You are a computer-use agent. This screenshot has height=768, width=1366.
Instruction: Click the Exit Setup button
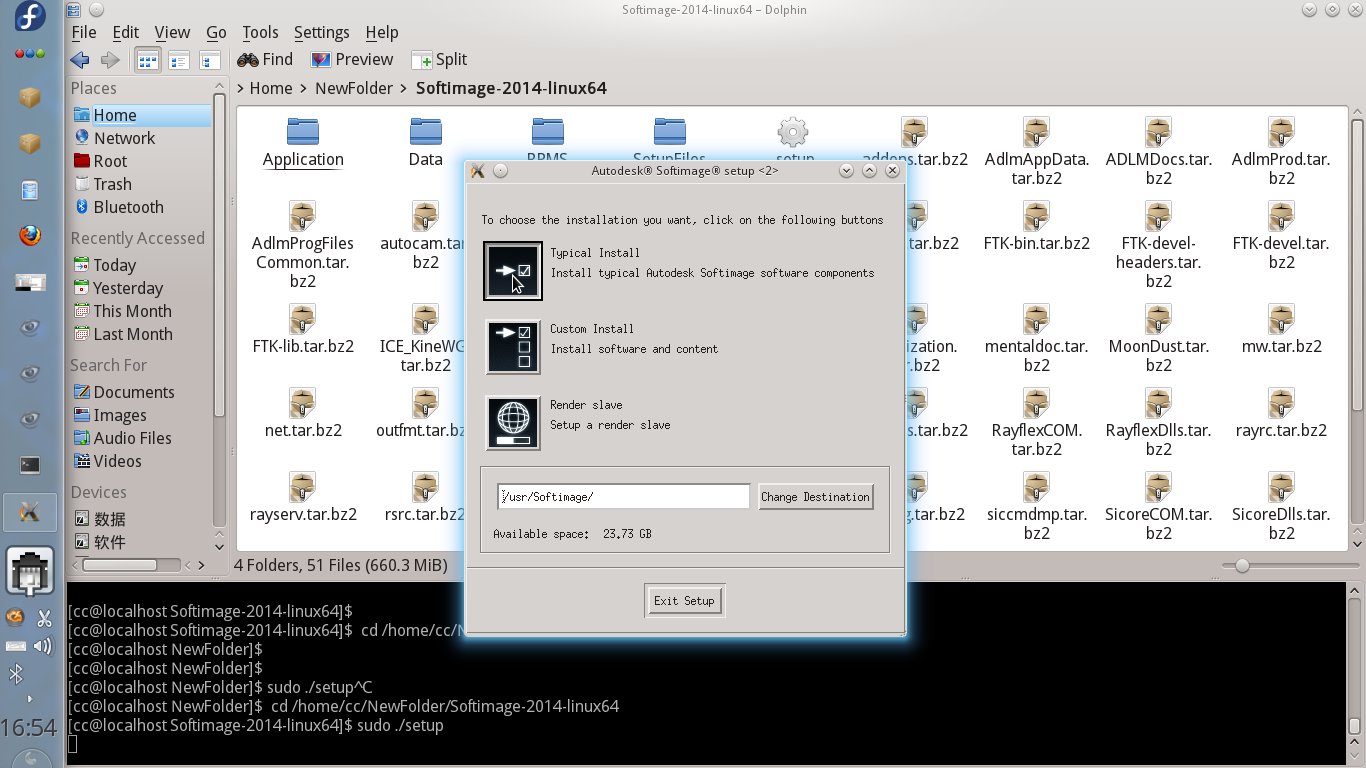pos(684,601)
